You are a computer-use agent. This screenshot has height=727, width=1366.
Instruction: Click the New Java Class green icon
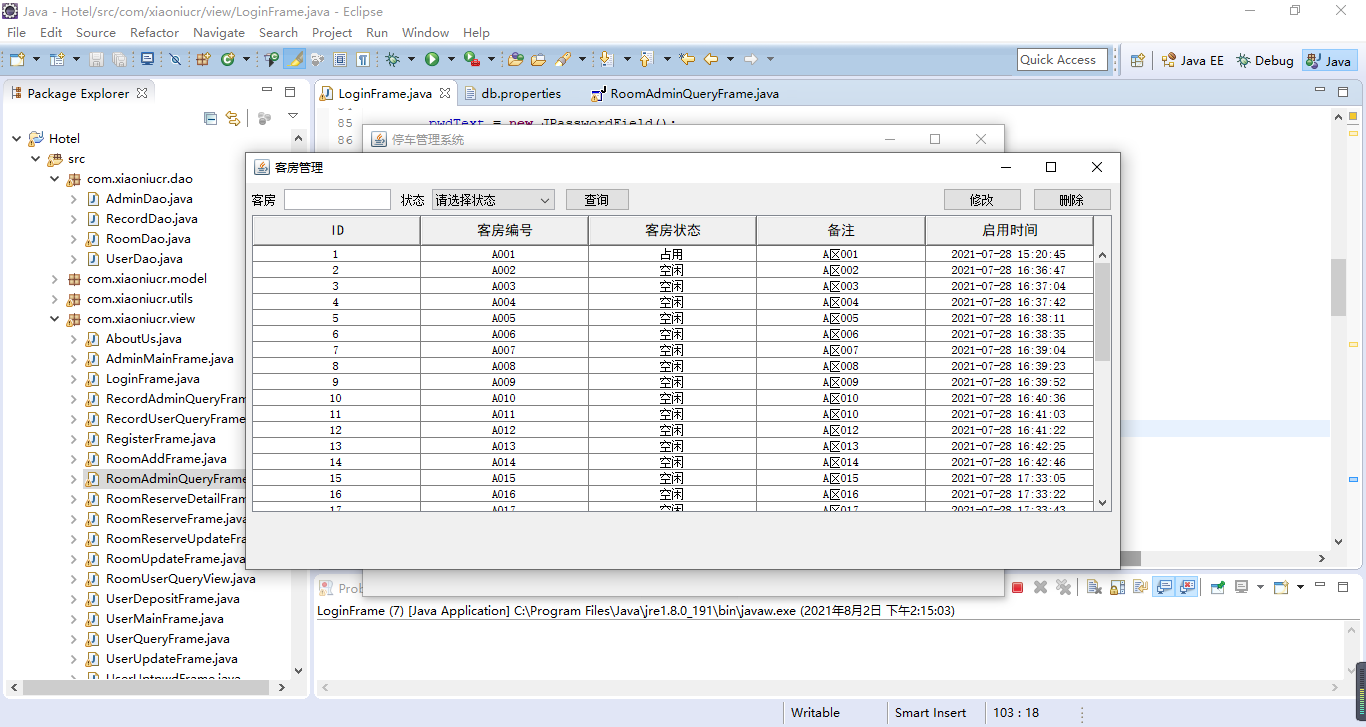[228, 60]
